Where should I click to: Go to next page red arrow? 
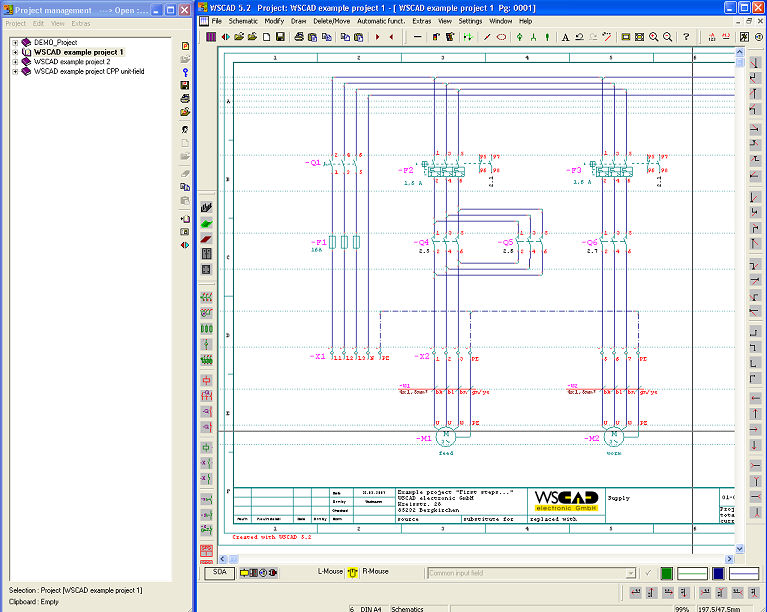click(x=378, y=37)
